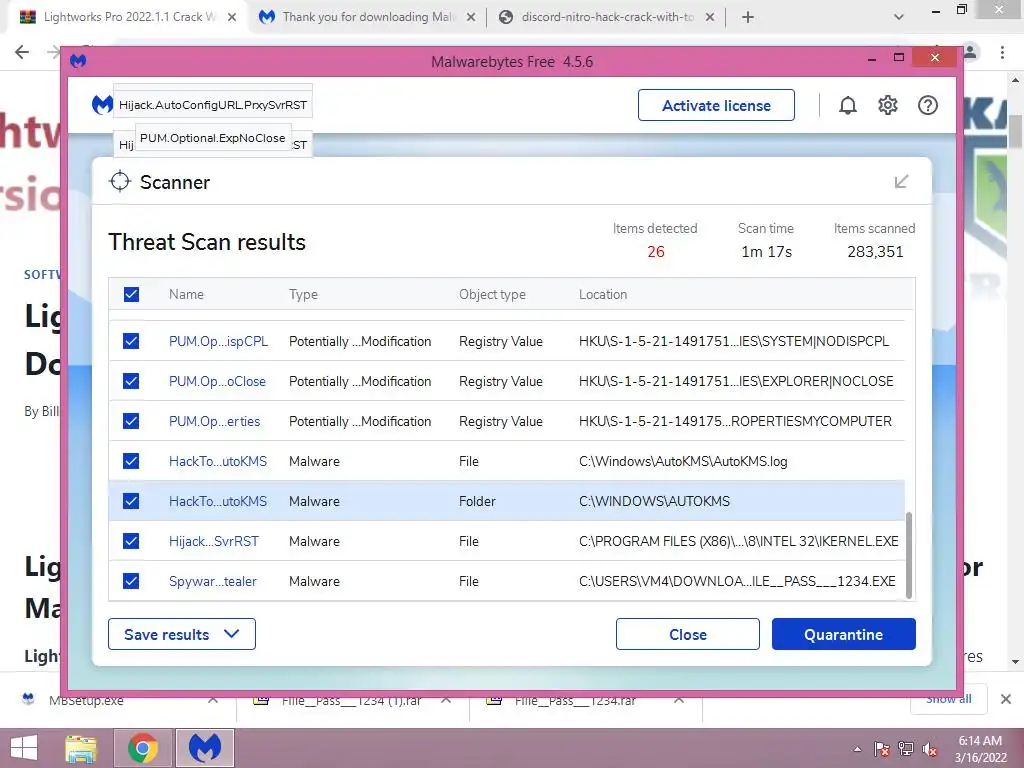
Task: Click the C:\Windows\AutoKMS\AutoKMS.log location
Action: click(682, 461)
